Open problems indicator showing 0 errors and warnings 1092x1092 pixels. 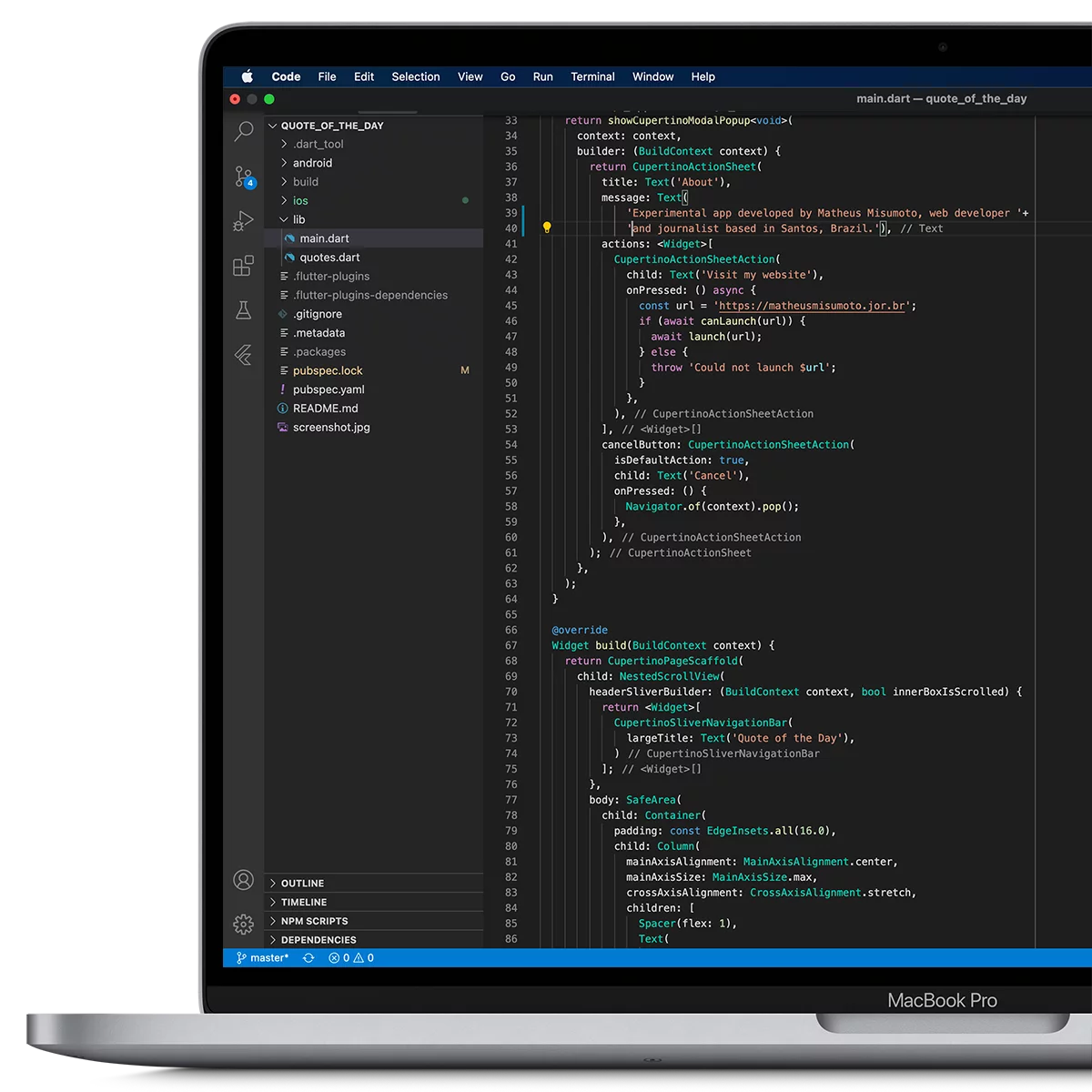click(x=351, y=958)
